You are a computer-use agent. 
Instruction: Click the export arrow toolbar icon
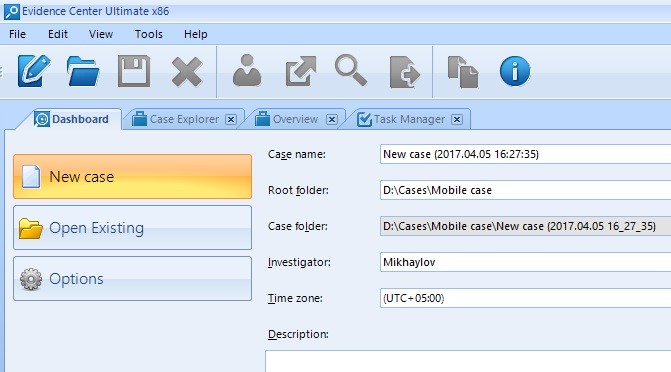(x=301, y=71)
